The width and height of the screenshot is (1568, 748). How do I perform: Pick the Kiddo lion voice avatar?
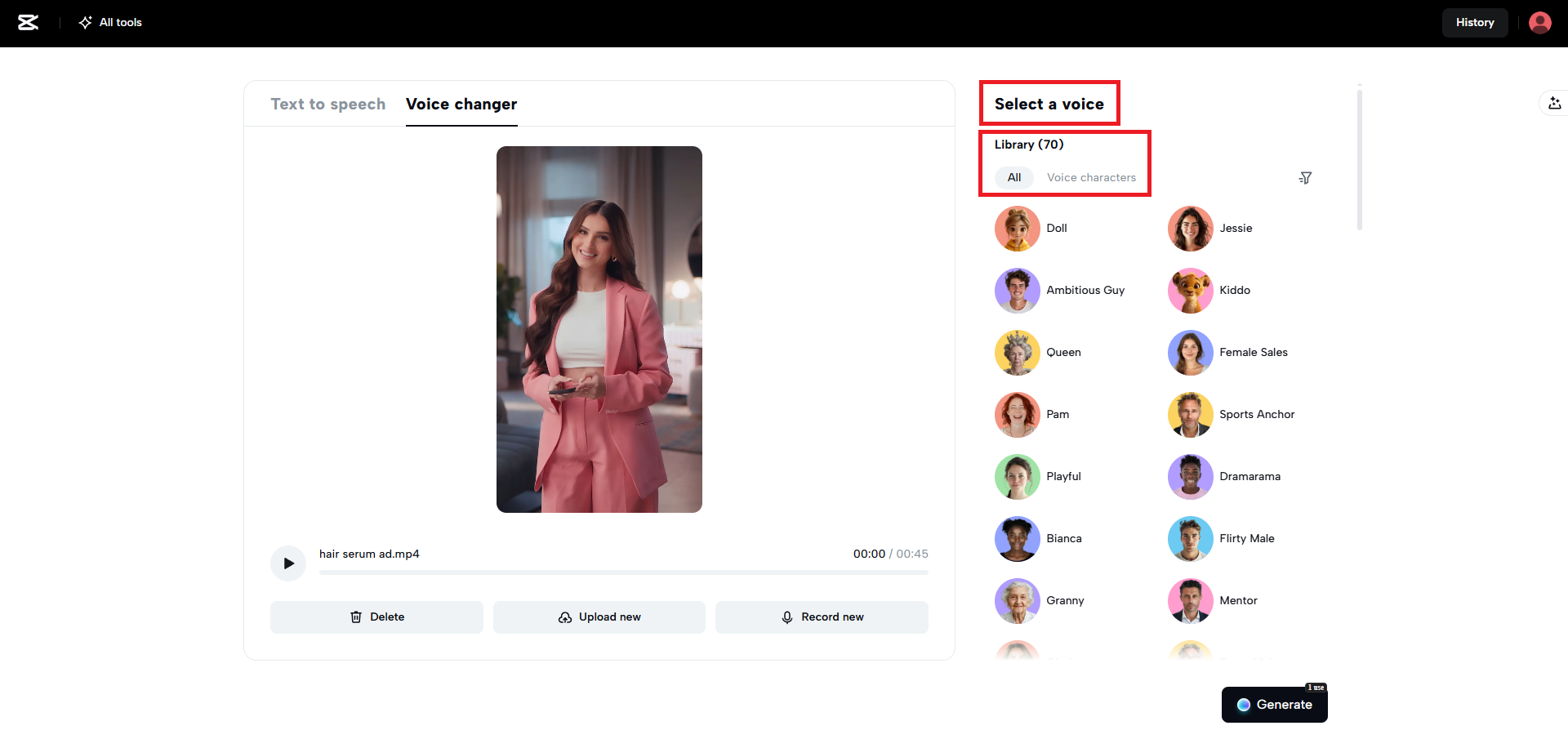pyautogui.click(x=1190, y=290)
